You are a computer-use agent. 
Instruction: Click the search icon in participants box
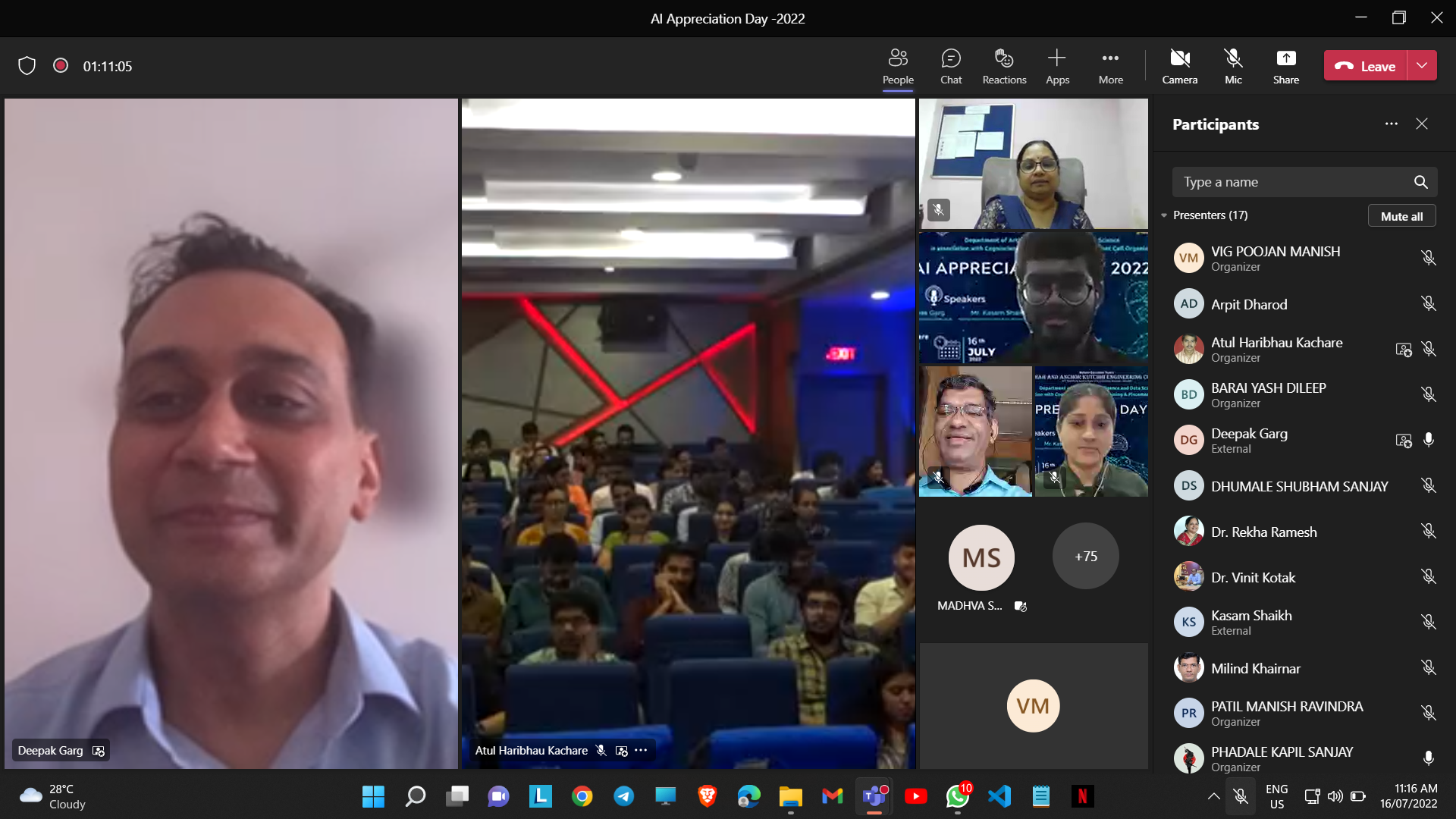[x=1420, y=182]
